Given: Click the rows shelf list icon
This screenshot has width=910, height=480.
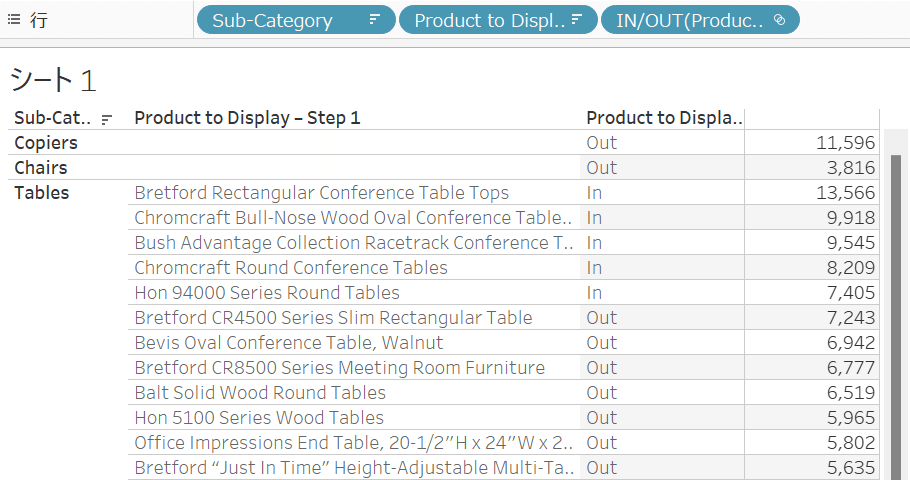Looking at the screenshot, I should click(14, 20).
